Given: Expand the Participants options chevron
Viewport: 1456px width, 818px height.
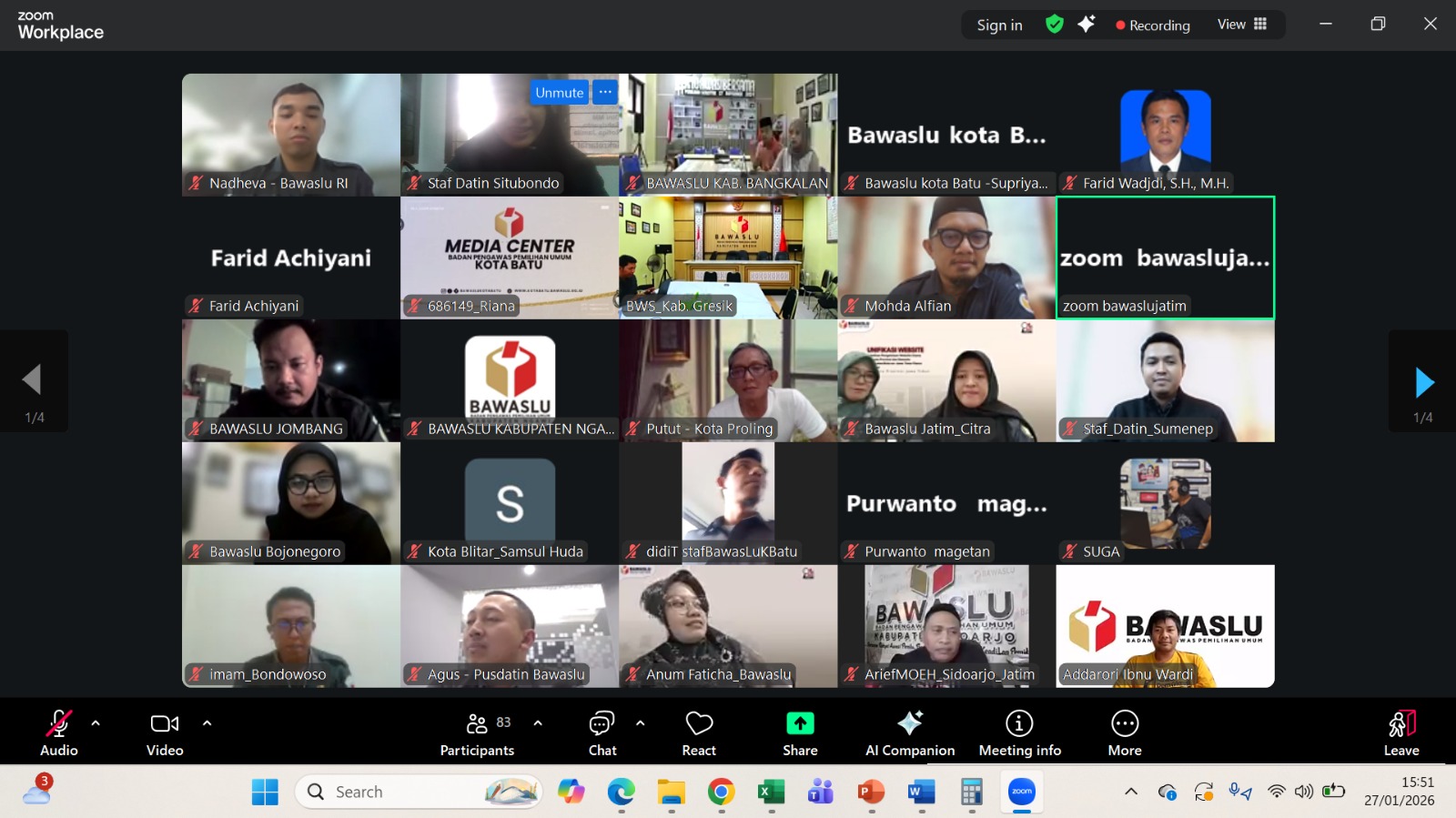Looking at the screenshot, I should coord(538,723).
